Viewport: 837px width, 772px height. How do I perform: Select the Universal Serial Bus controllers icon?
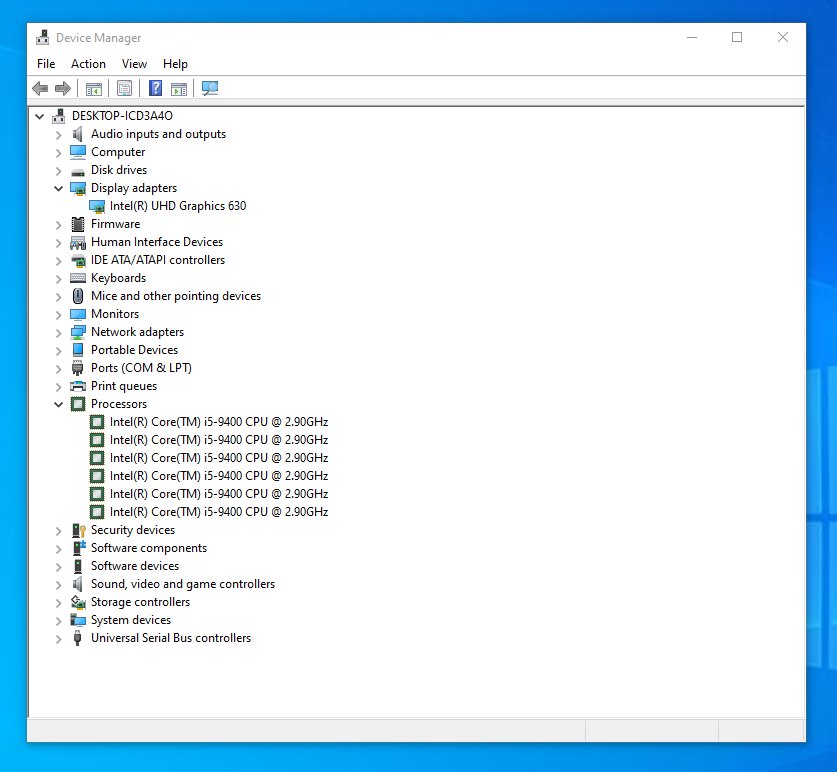78,638
